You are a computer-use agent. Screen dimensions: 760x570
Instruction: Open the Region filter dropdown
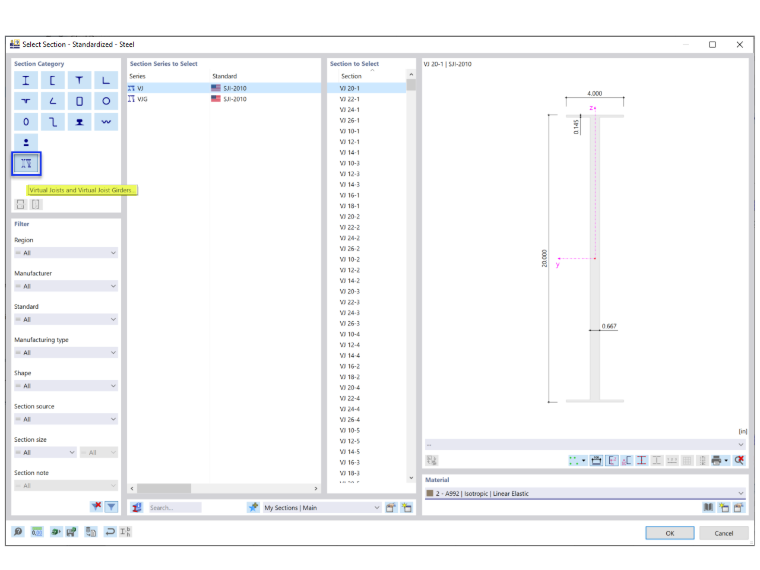coord(66,253)
